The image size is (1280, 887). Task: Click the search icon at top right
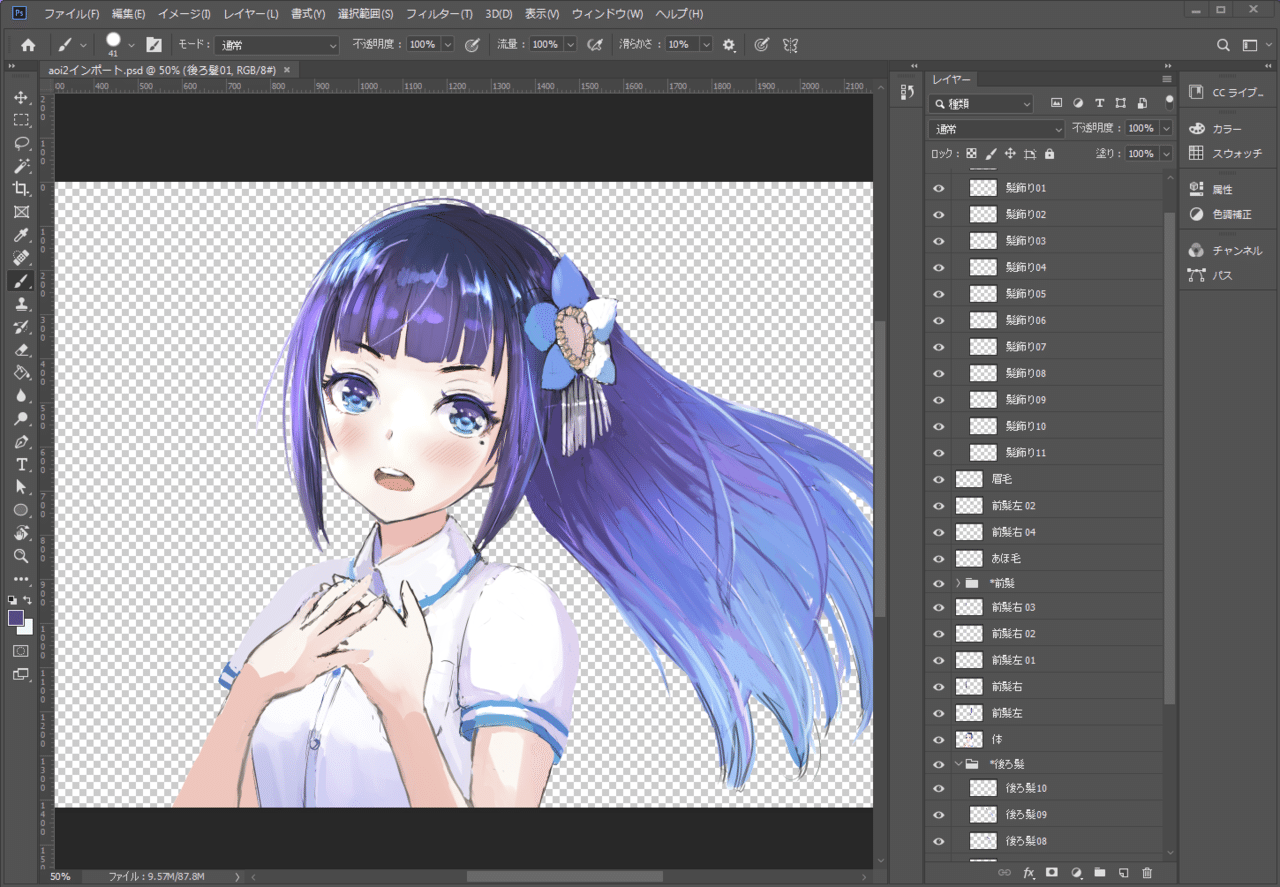point(1223,45)
